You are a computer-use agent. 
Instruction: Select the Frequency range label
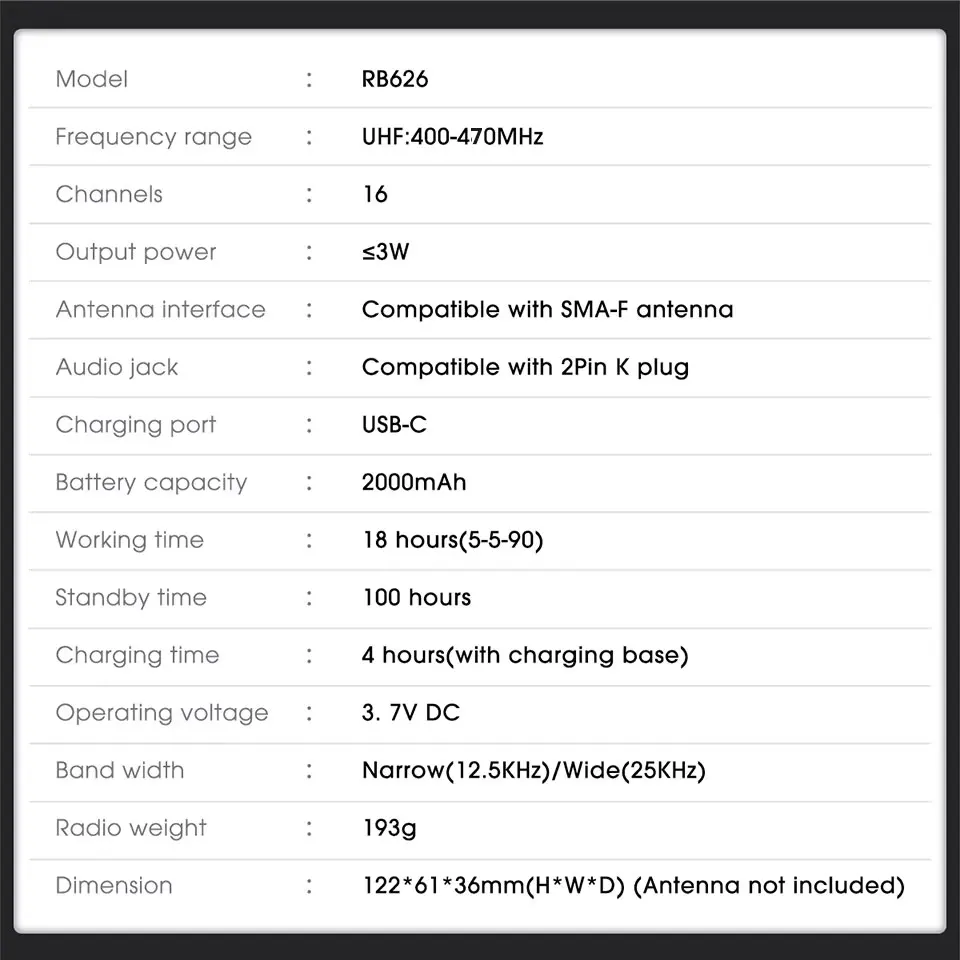pos(153,137)
